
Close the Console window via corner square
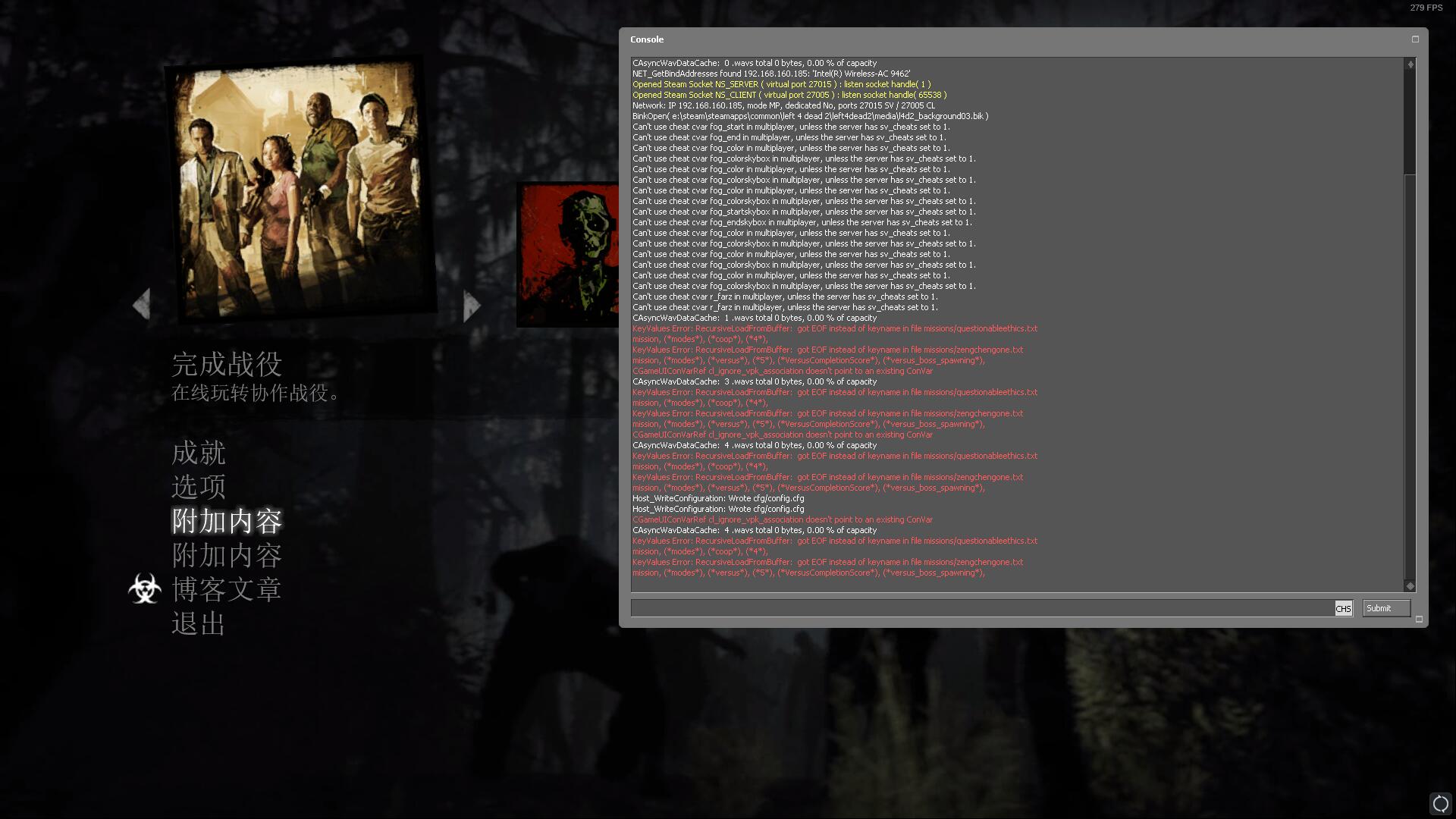pyautogui.click(x=1415, y=39)
